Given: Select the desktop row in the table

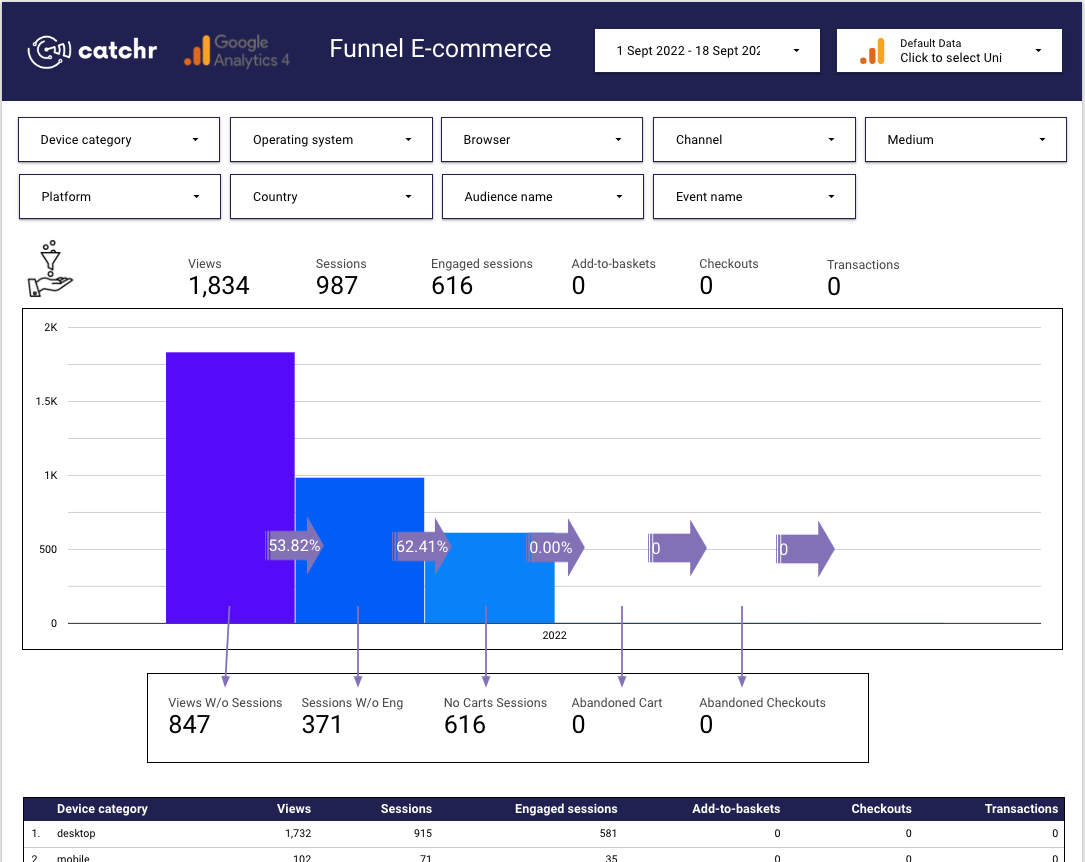Looking at the screenshot, I should [x=400, y=833].
